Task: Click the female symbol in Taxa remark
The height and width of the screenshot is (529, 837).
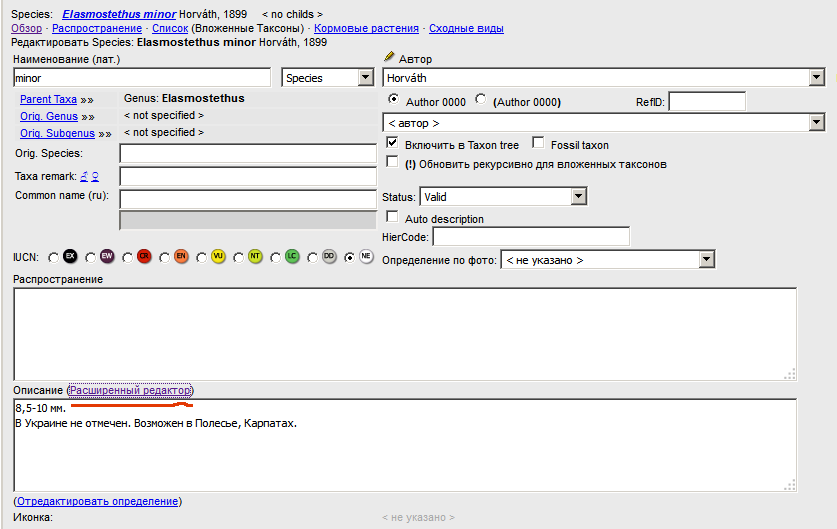Action: pos(95,176)
